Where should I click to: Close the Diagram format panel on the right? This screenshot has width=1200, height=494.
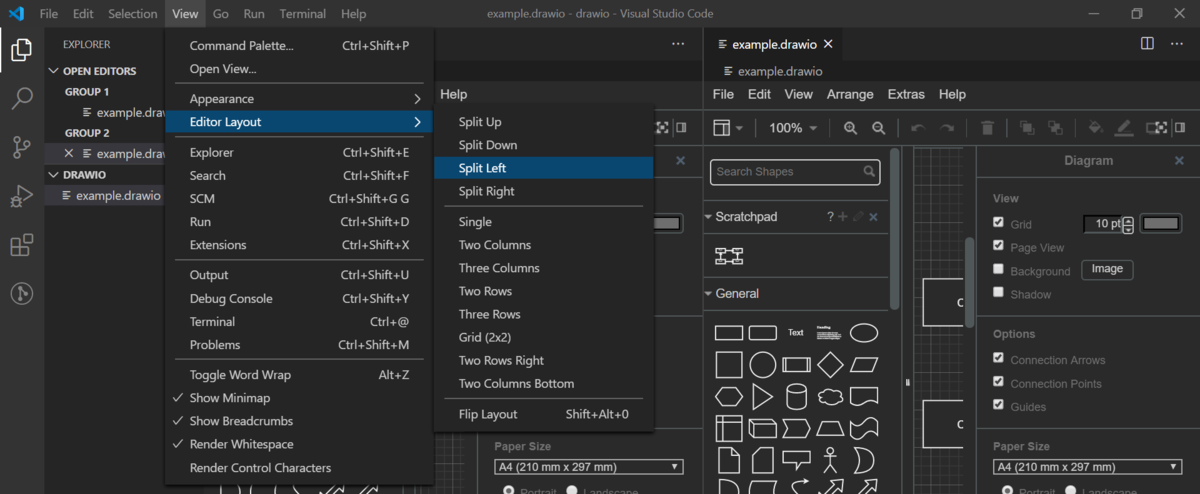[x=1179, y=160]
